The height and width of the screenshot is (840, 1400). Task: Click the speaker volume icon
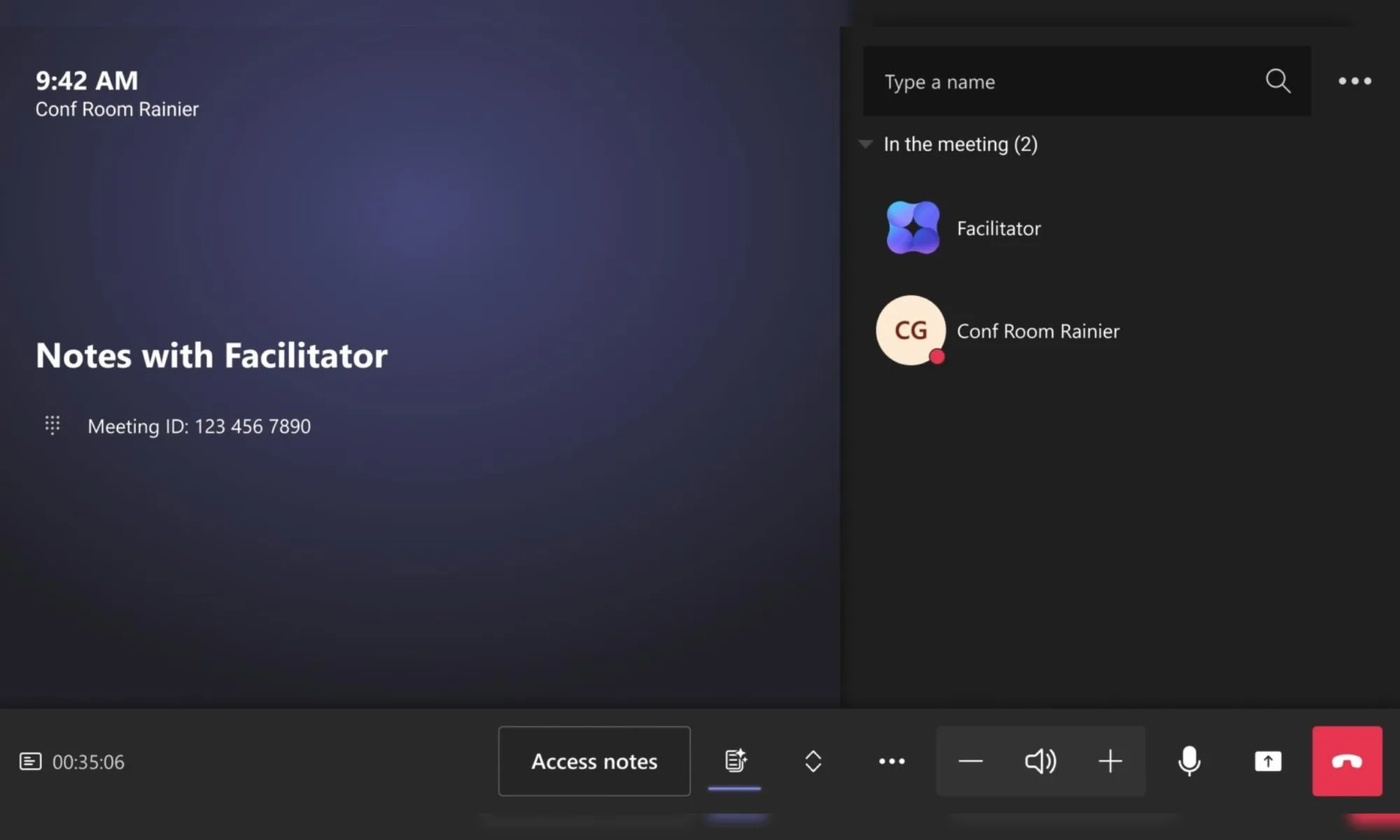(1040, 761)
